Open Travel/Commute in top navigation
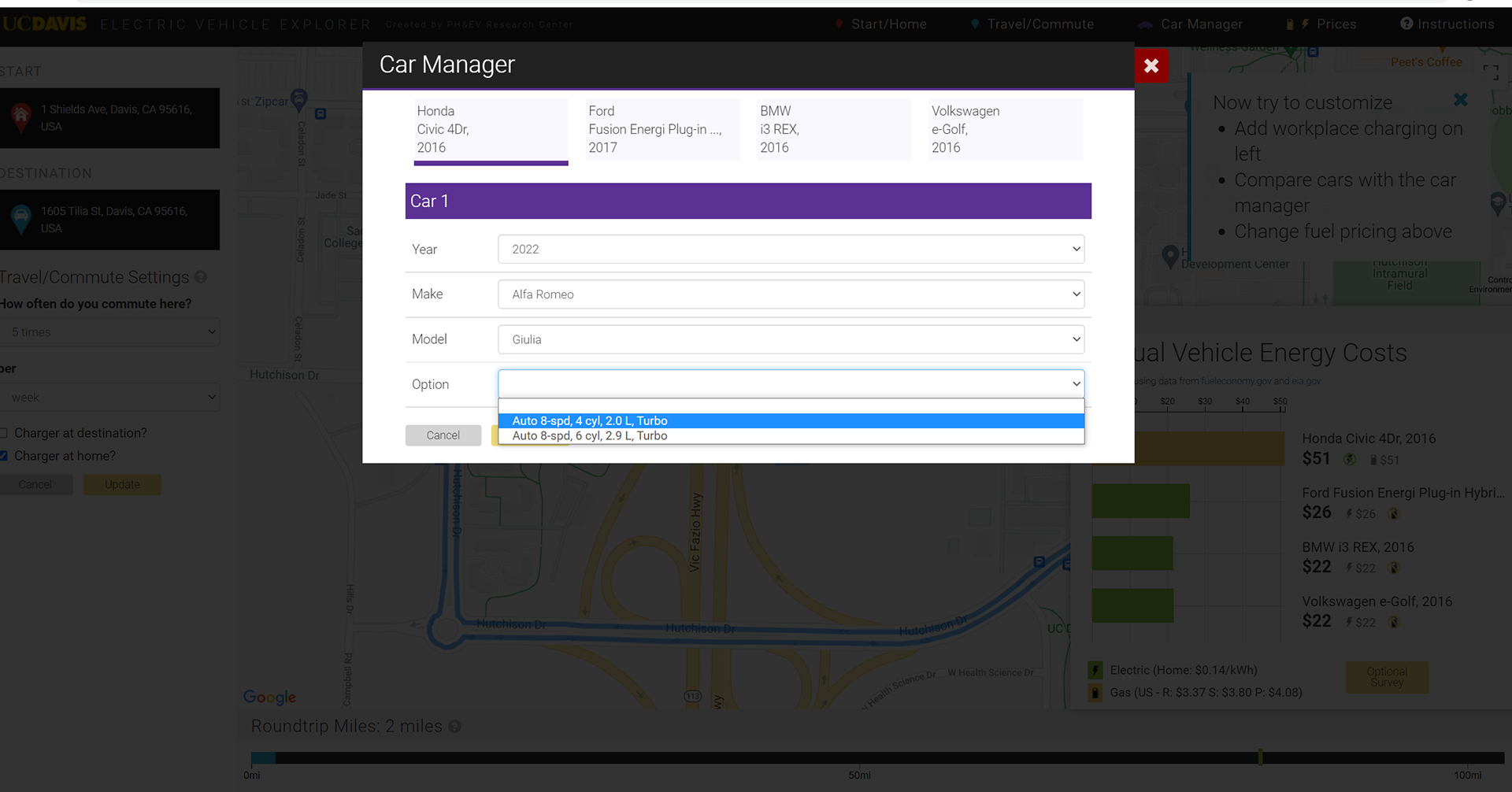 coord(1032,24)
